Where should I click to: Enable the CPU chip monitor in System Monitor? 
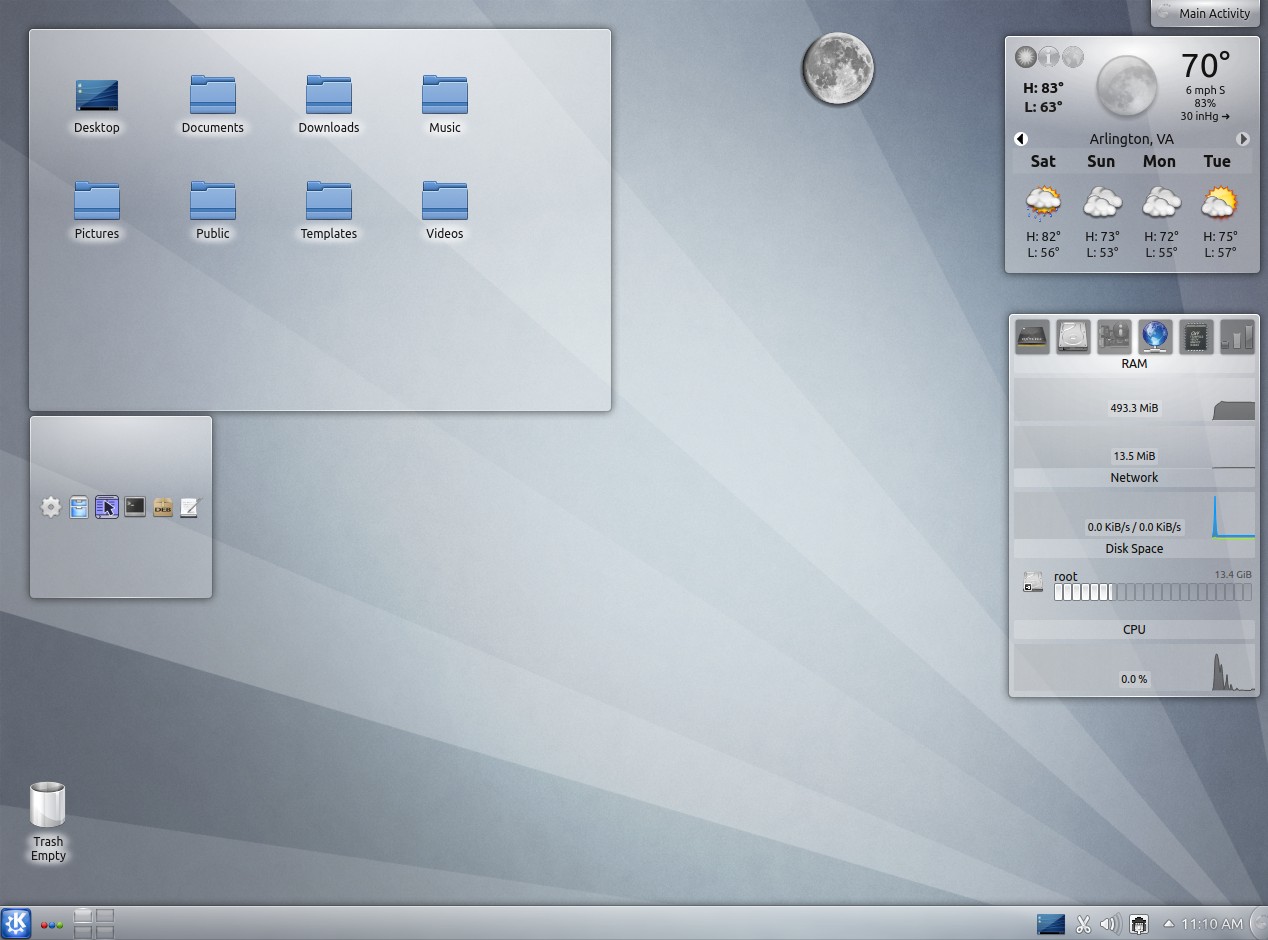(1197, 337)
